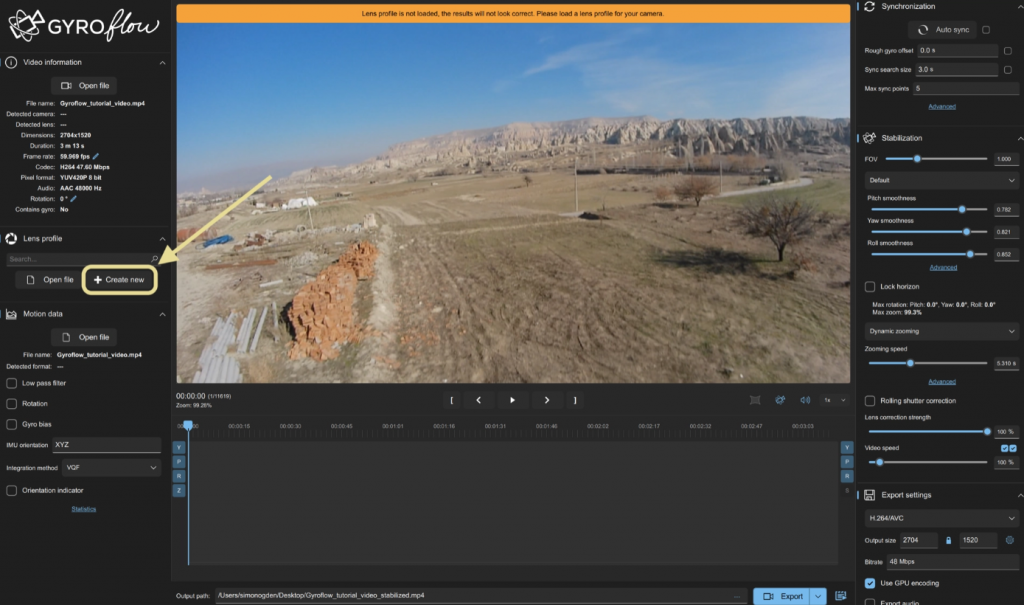The image size is (1024, 605).
Task: Step back one frame
Action: (x=479, y=401)
